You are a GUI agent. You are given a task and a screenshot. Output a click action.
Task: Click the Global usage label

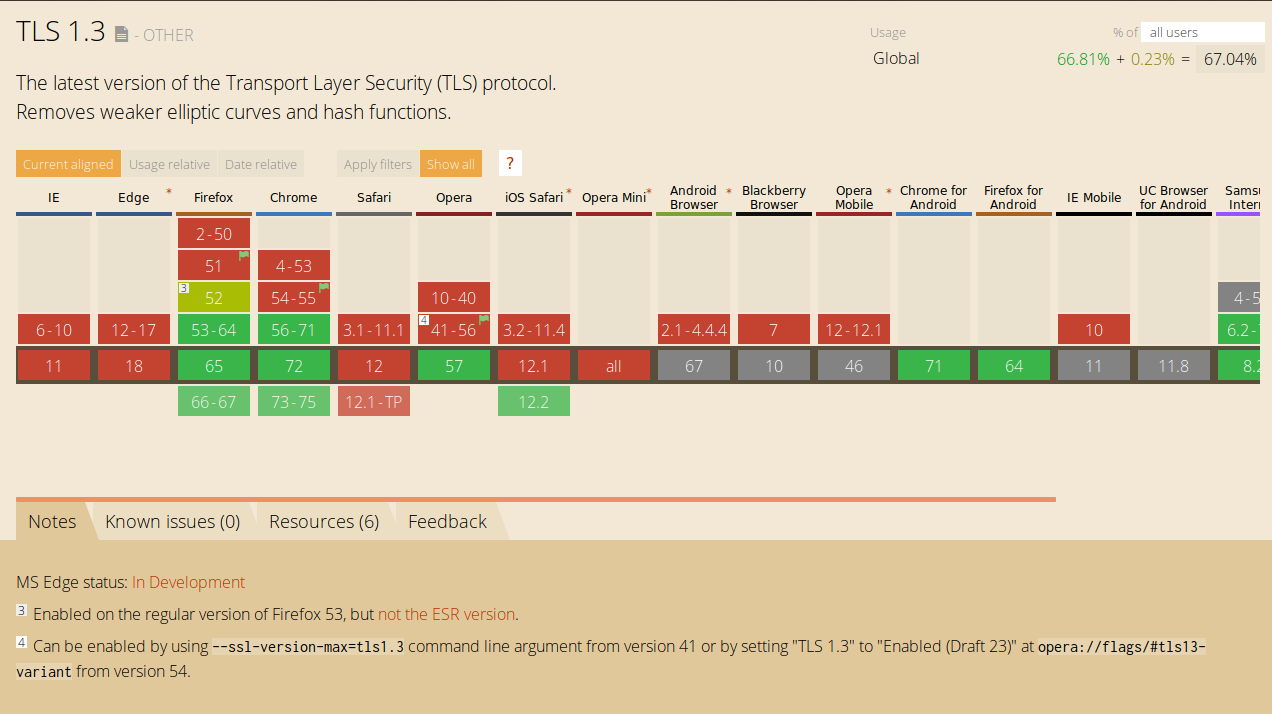(x=896, y=58)
